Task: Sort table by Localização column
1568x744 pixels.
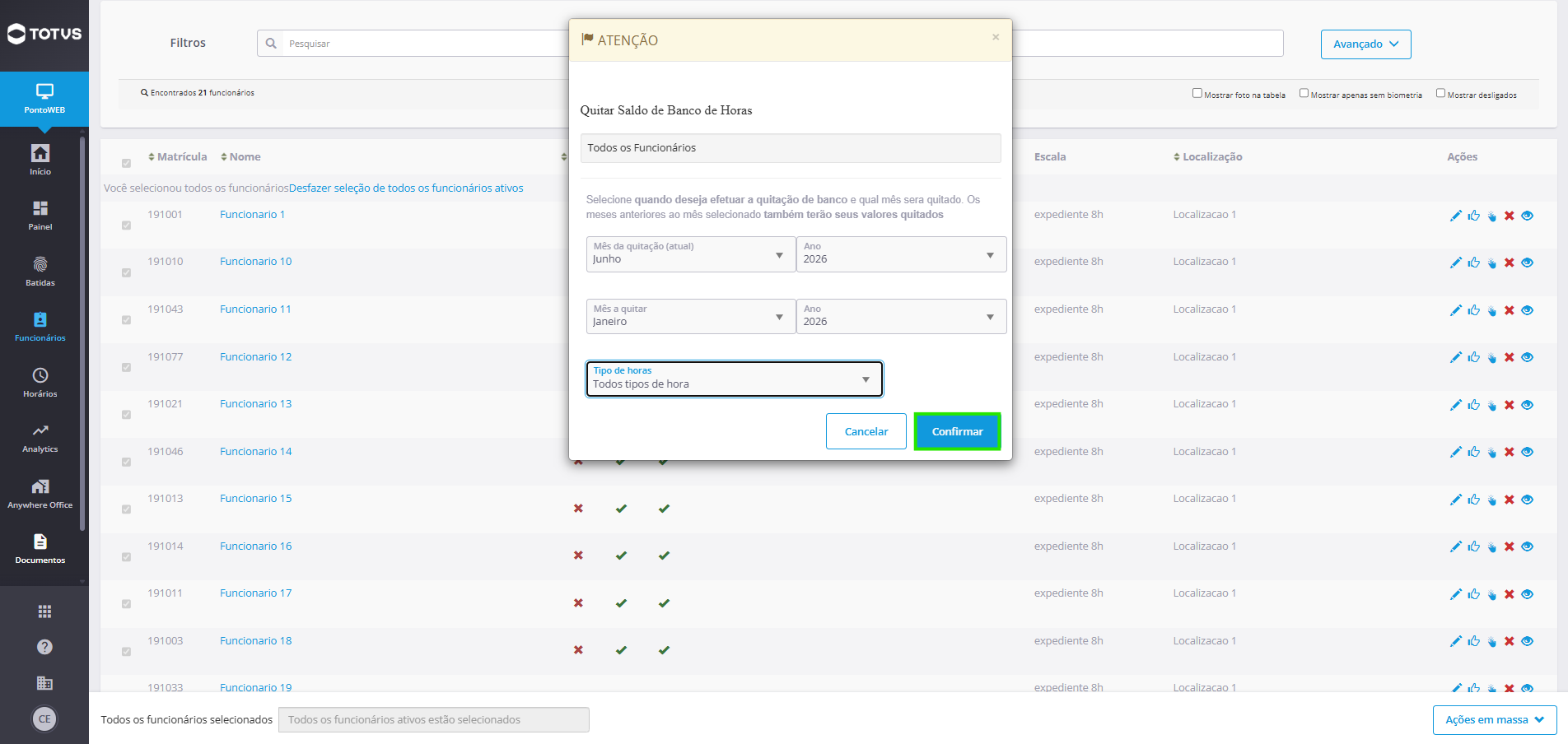Action: [1207, 156]
